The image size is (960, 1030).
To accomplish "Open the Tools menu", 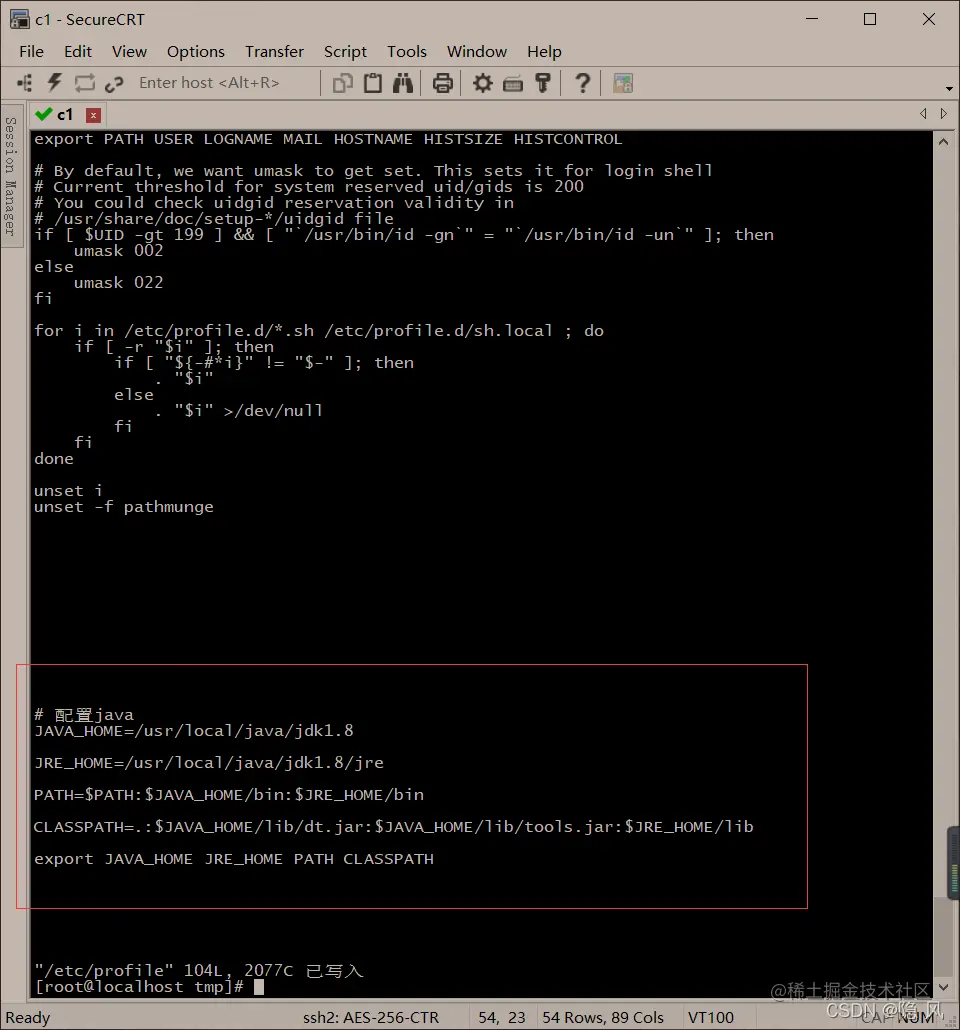I will coord(407,51).
